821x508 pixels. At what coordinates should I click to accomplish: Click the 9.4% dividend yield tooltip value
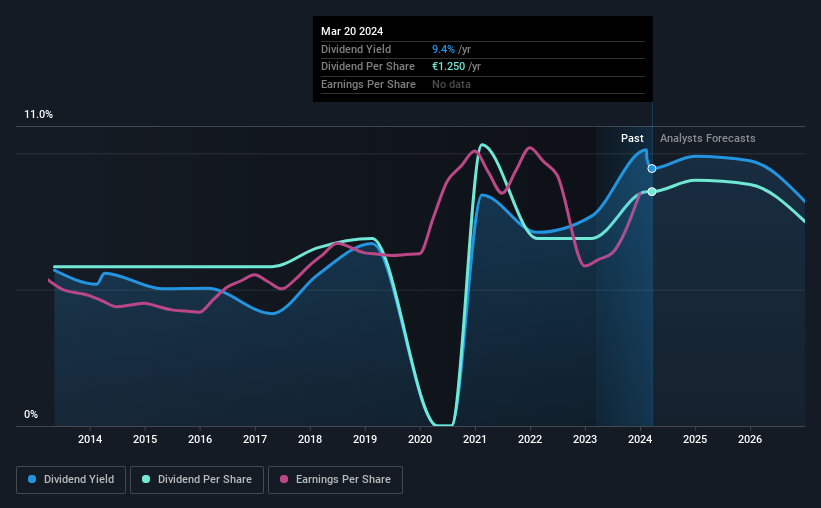coord(443,49)
